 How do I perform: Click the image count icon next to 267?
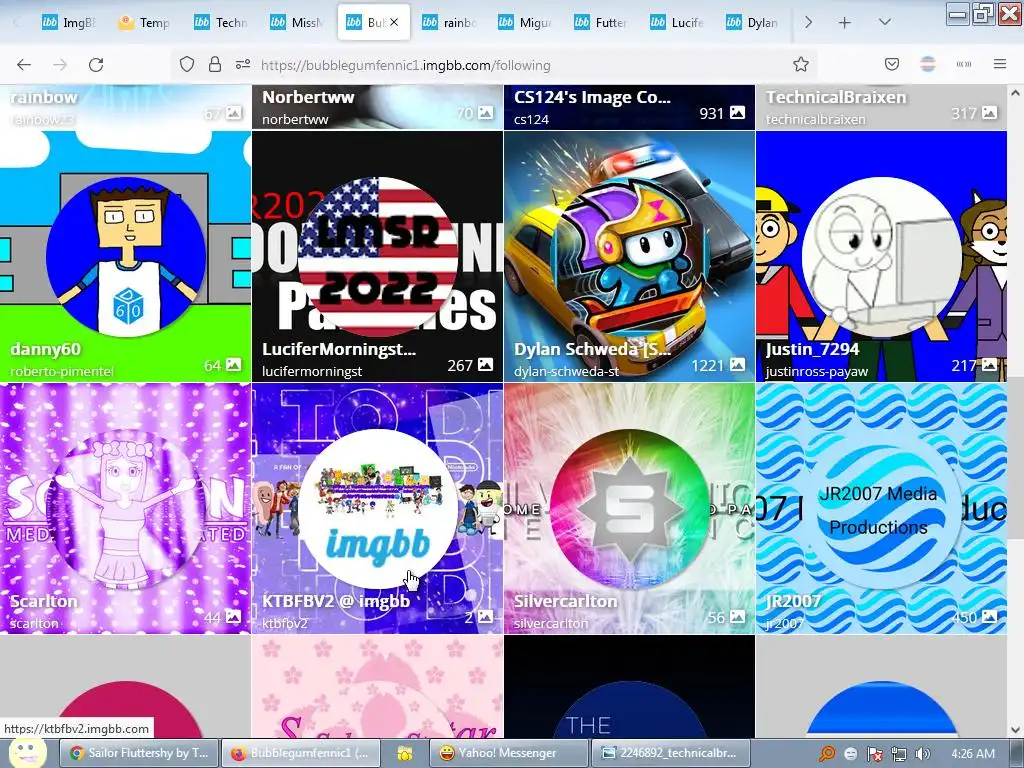[x=485, y=364]
